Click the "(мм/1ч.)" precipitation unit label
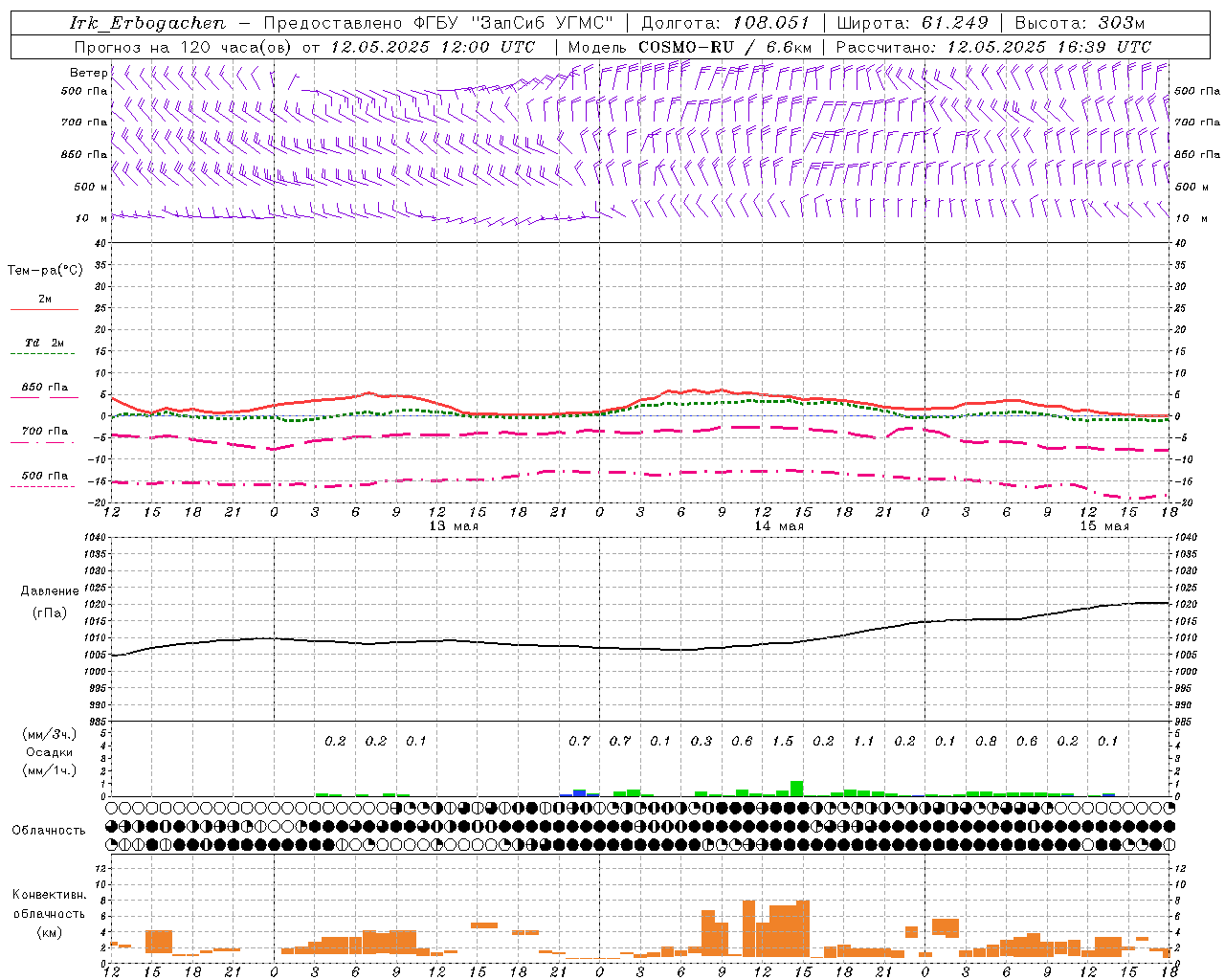1225x980 pixels. (50, 770)
